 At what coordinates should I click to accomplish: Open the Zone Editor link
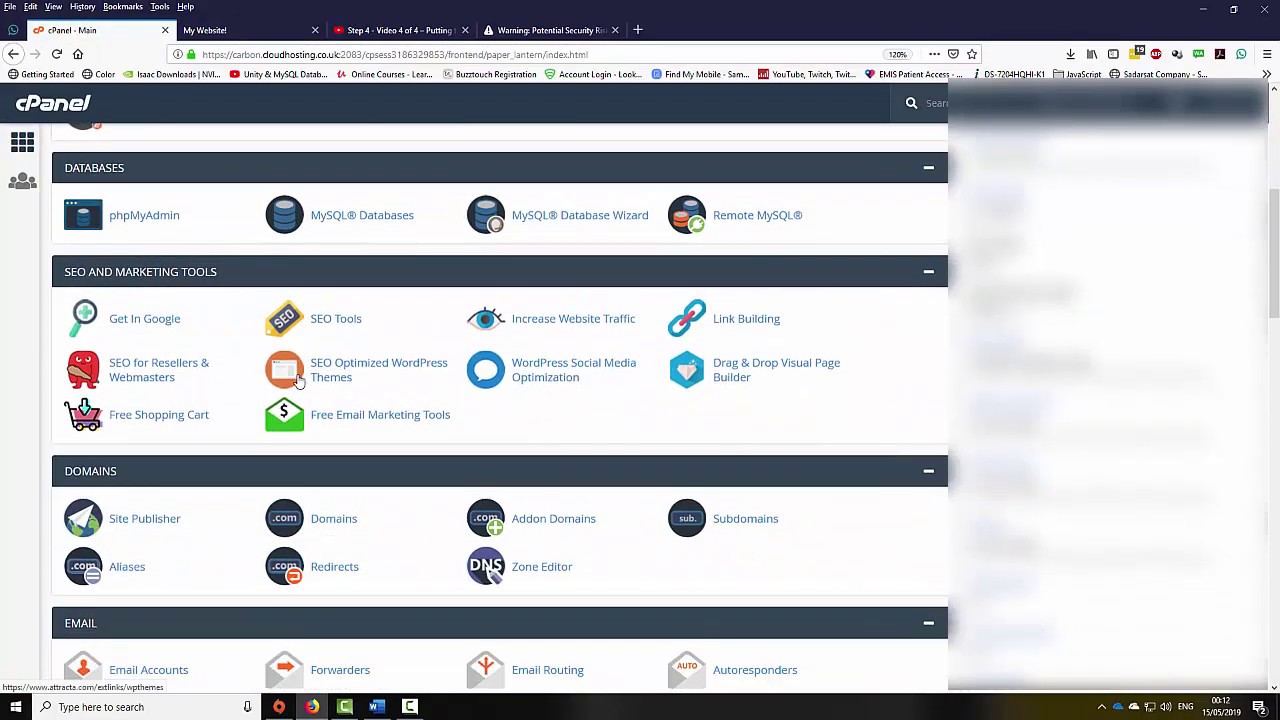click(x=542, y=567)
